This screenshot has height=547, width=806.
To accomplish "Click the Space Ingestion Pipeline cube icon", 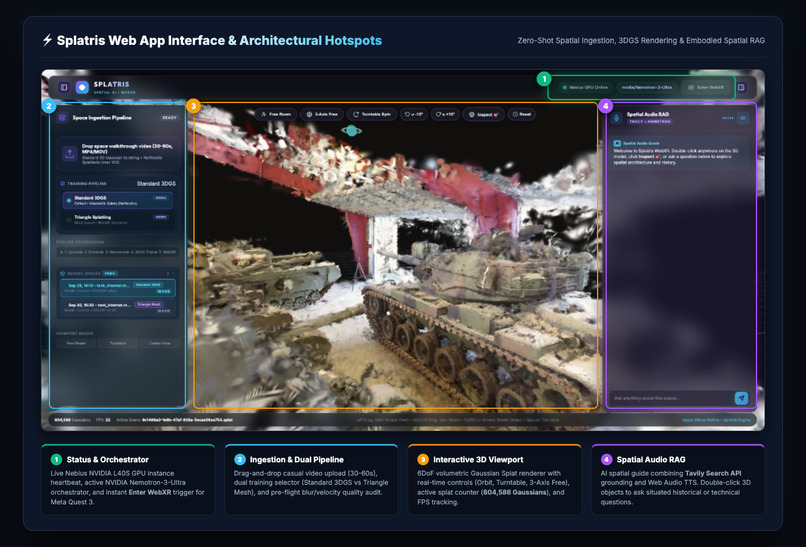I will coord(62,118).
